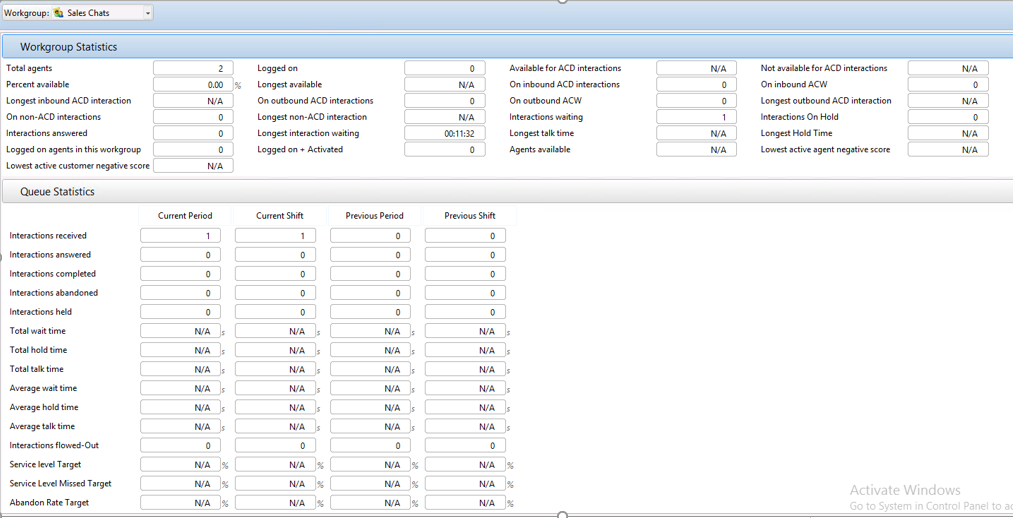
Task: Click Interactions received Current Period field
Action: 181,236
